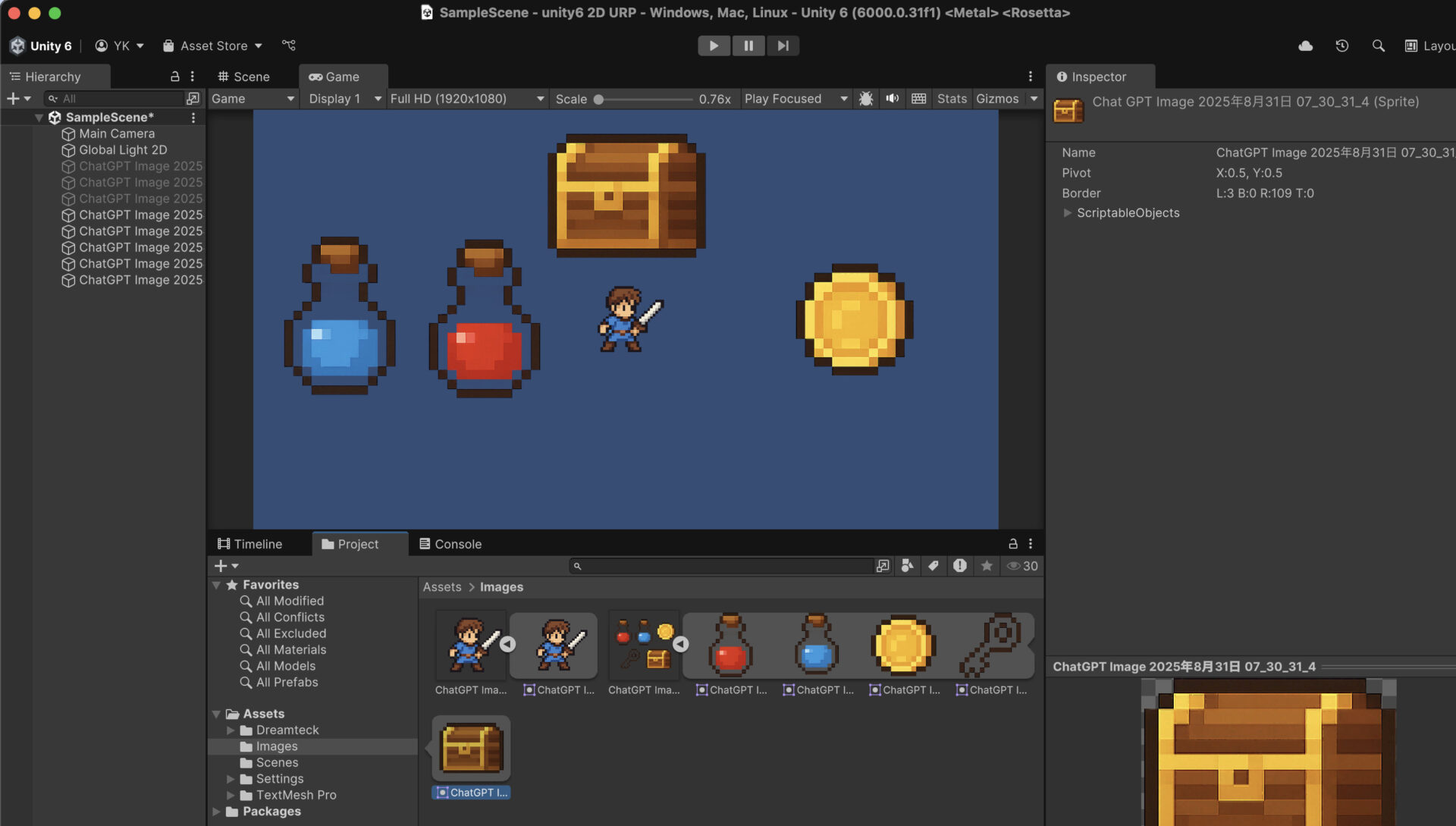Click Search by Label tag icon
This screenshot has height=826, width=1456.
(934, 566)
